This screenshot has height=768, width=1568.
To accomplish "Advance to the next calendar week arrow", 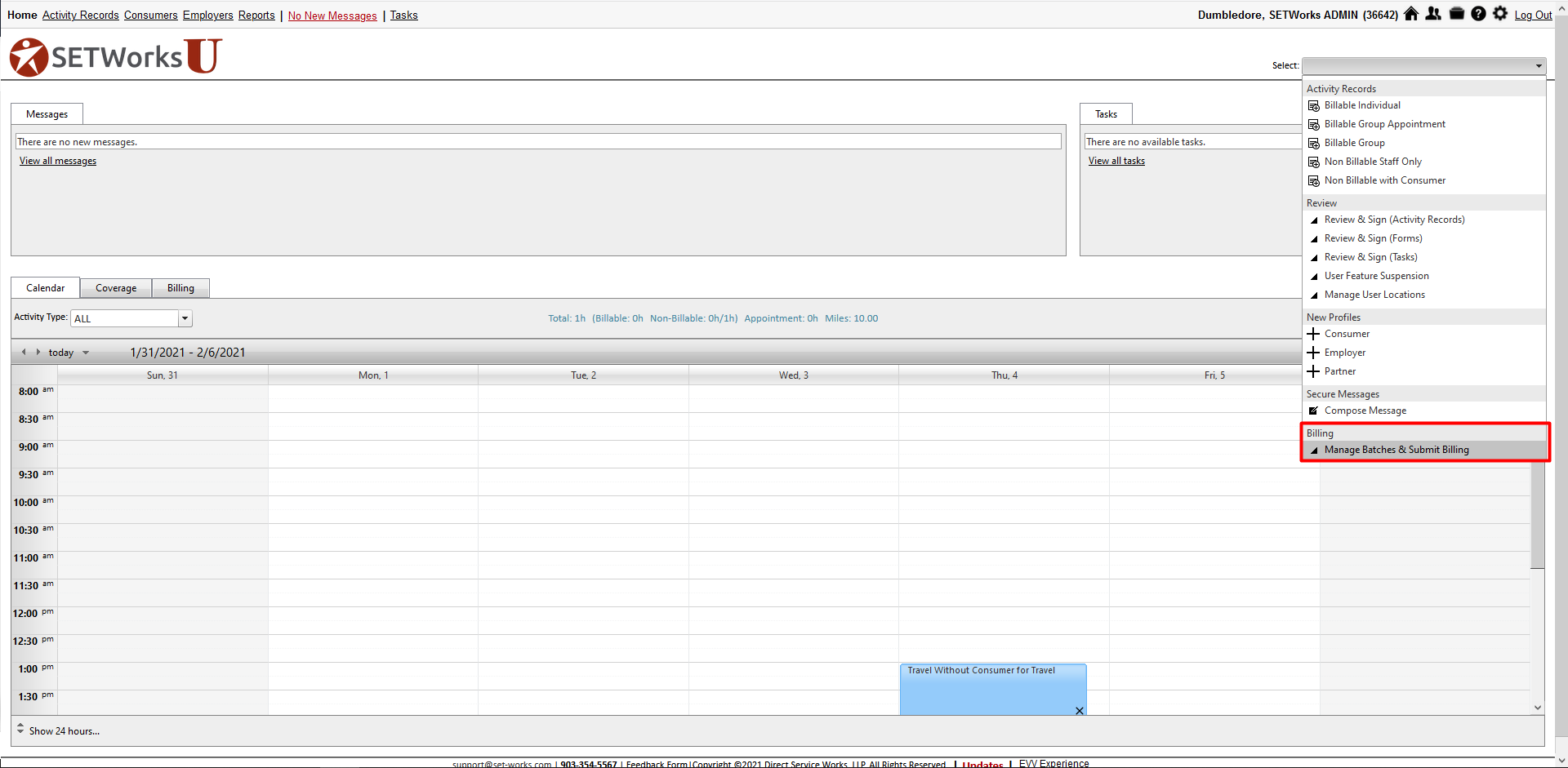I will point(38,352).
